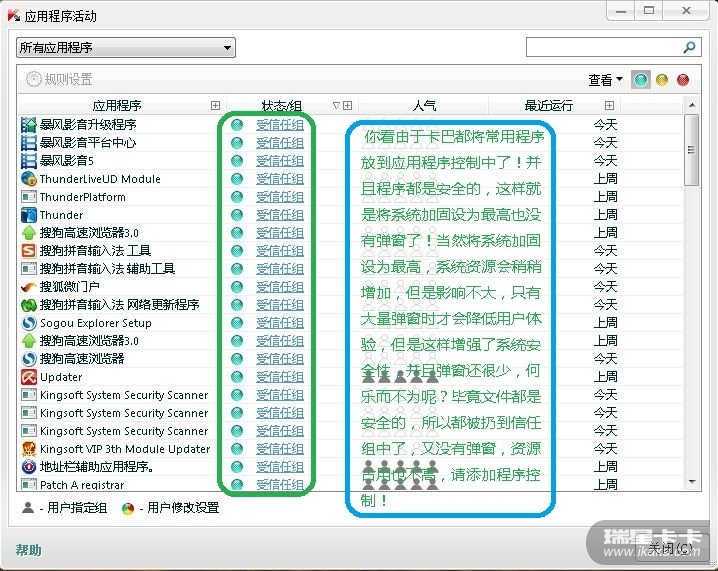This screenshot has height=571, width=718.
Task: Open 受信任组 link for ThunderLiveUD Module
Action: point(280,179)
